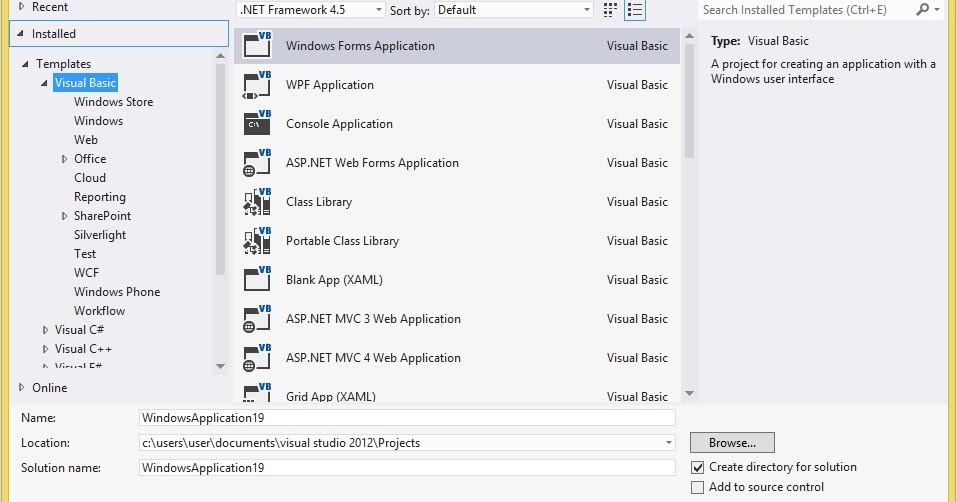The image size is (957, 502).
Task: Click the Blank App (XAML) icon
Action: point(257,280)
